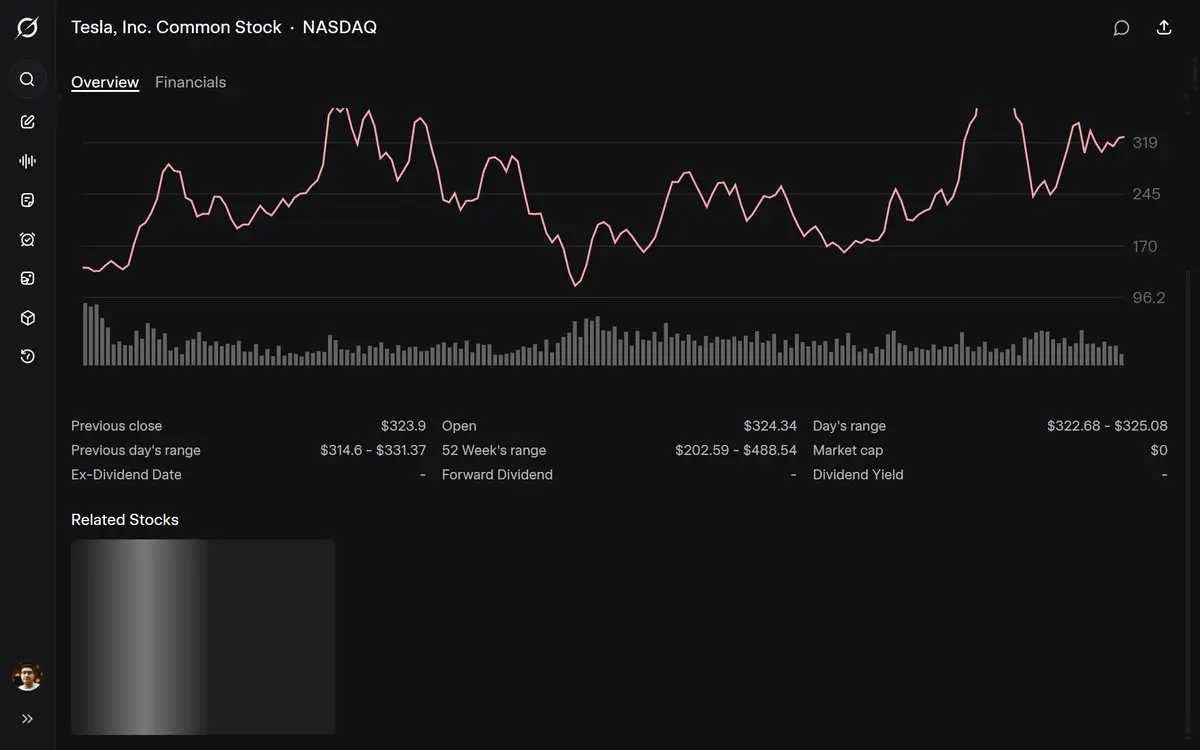Click the "Ex-Dividend Date" label
The height and width of the screenshot is (750, 1200).
pos(126,475)
